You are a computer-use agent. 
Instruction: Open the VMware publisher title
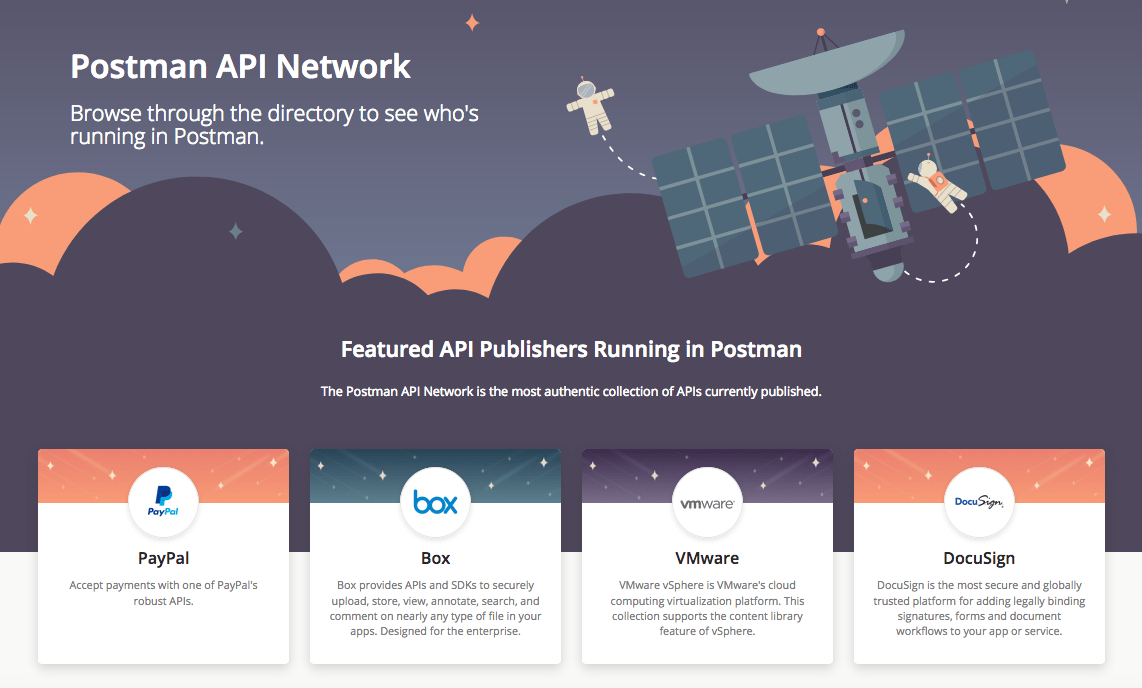click(x=707, y=558)
